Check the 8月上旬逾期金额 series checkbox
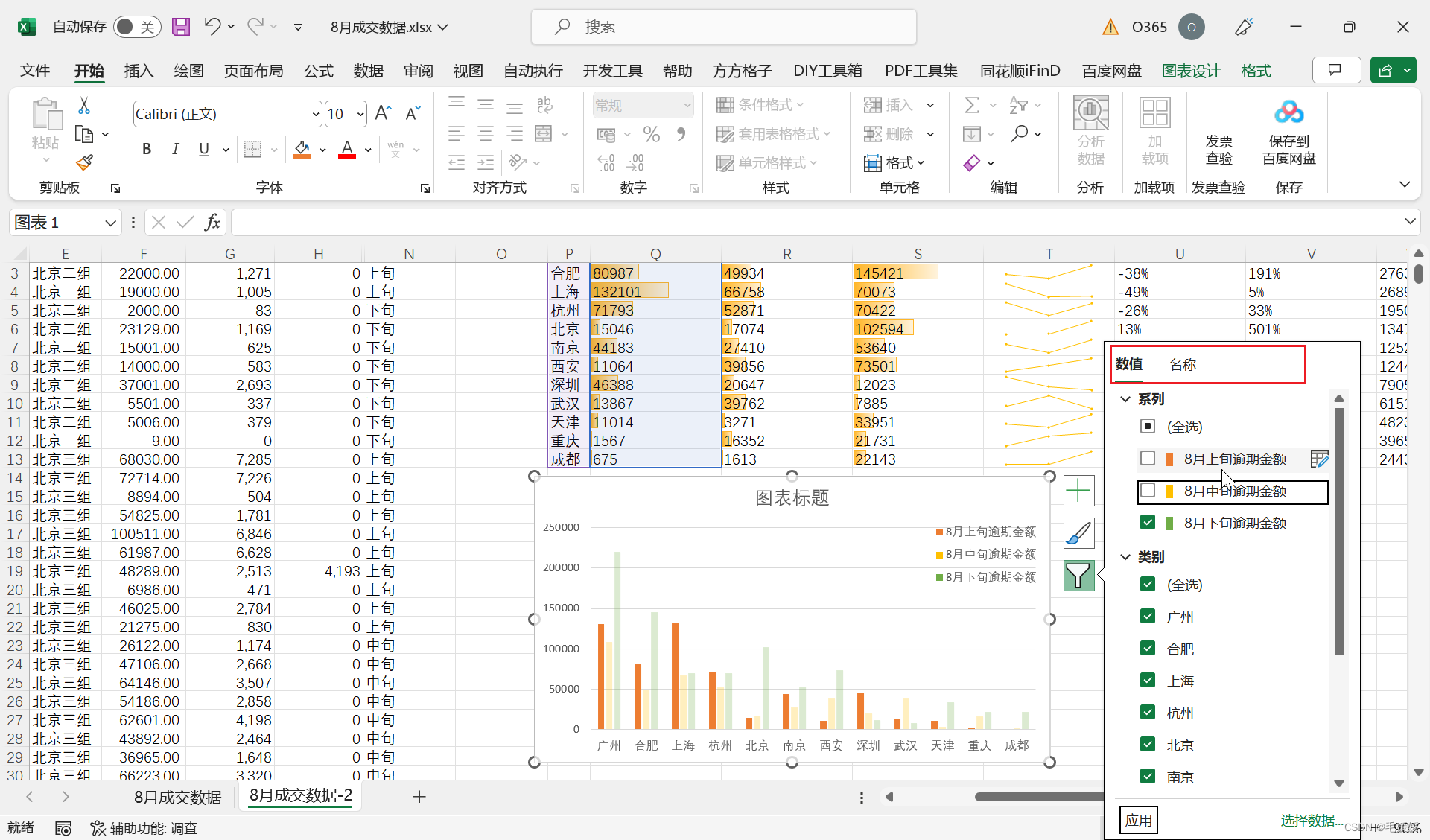Viewport: 1430px width, 840px height. (x=1148, y=459)
